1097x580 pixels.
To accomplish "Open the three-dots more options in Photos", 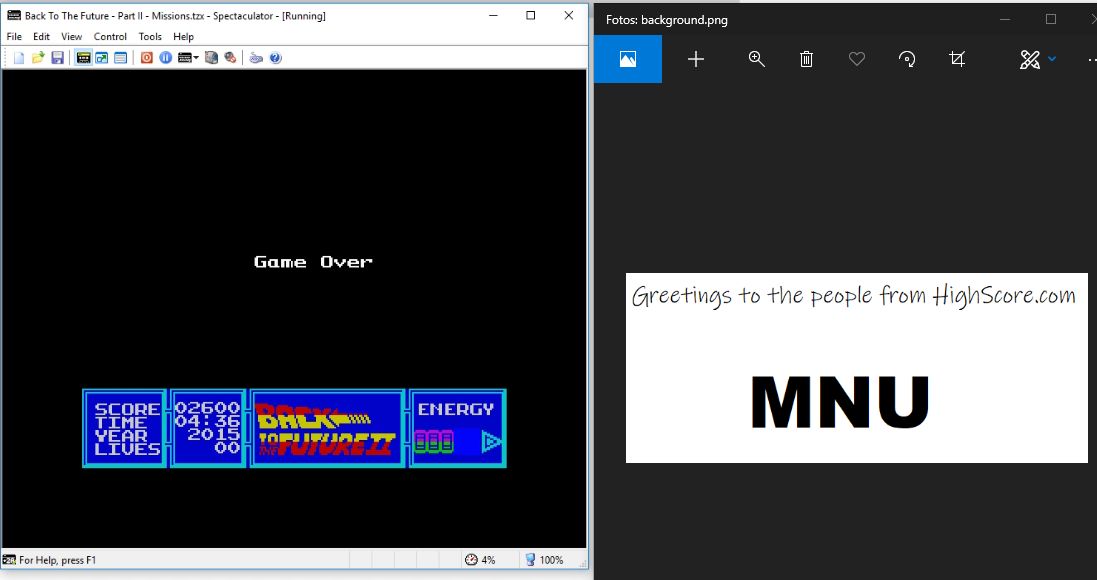I will [1091, 60].
